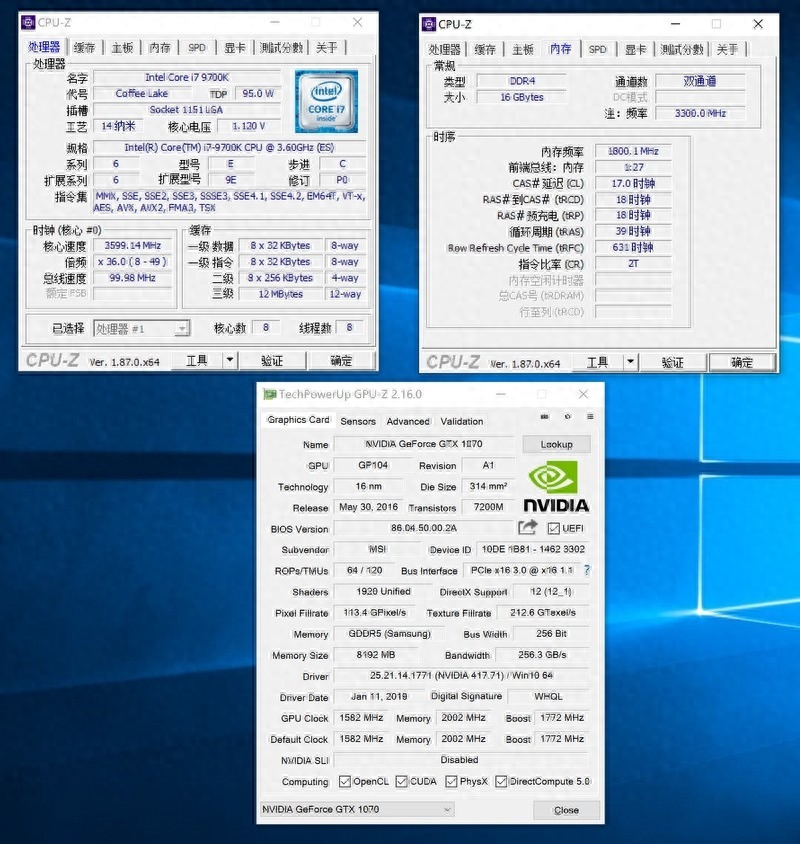
Task: Click the NVIDIA logo in GPU-Z
Action: tap(556, 487)
